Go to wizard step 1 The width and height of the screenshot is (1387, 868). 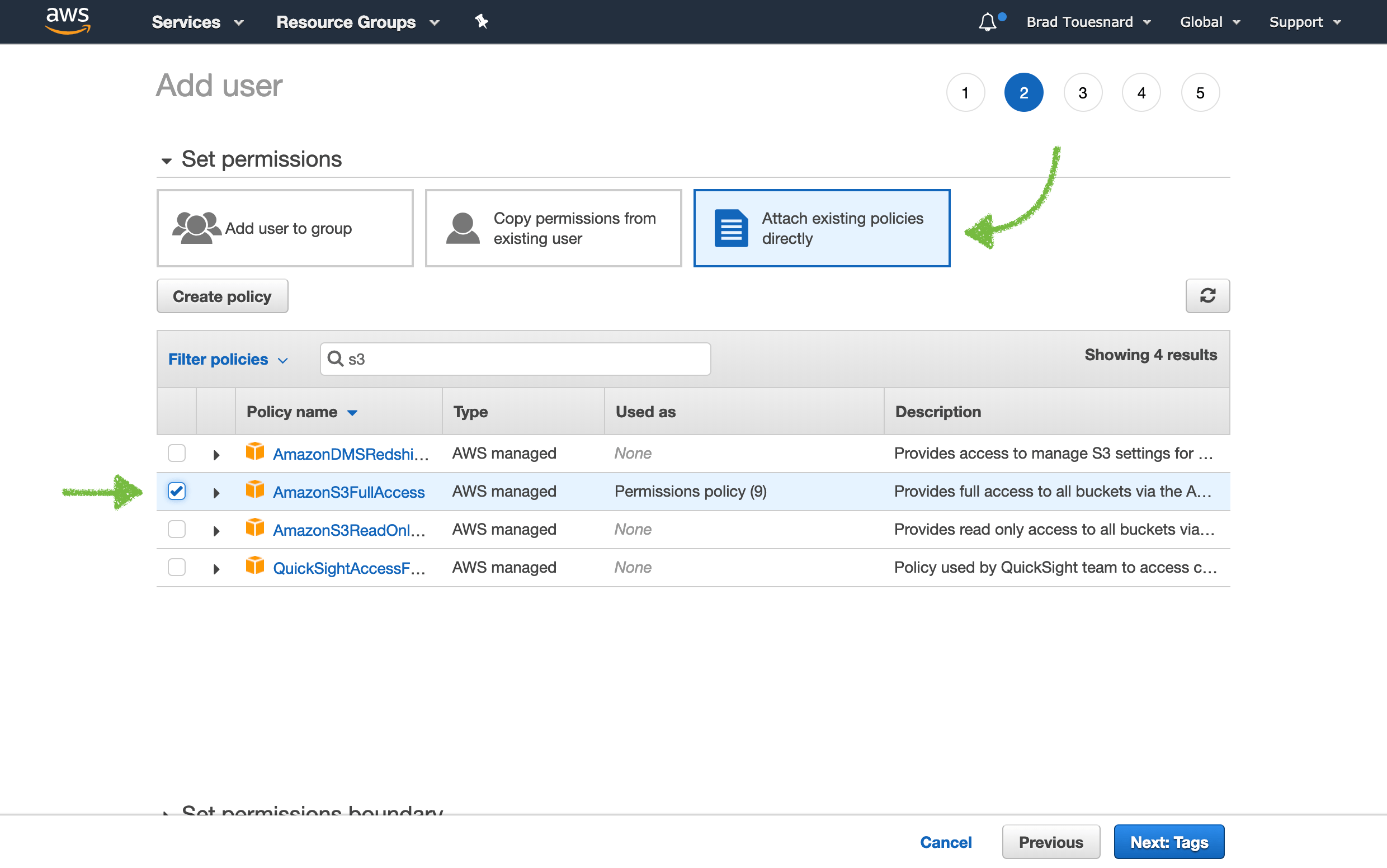point(966,92)
